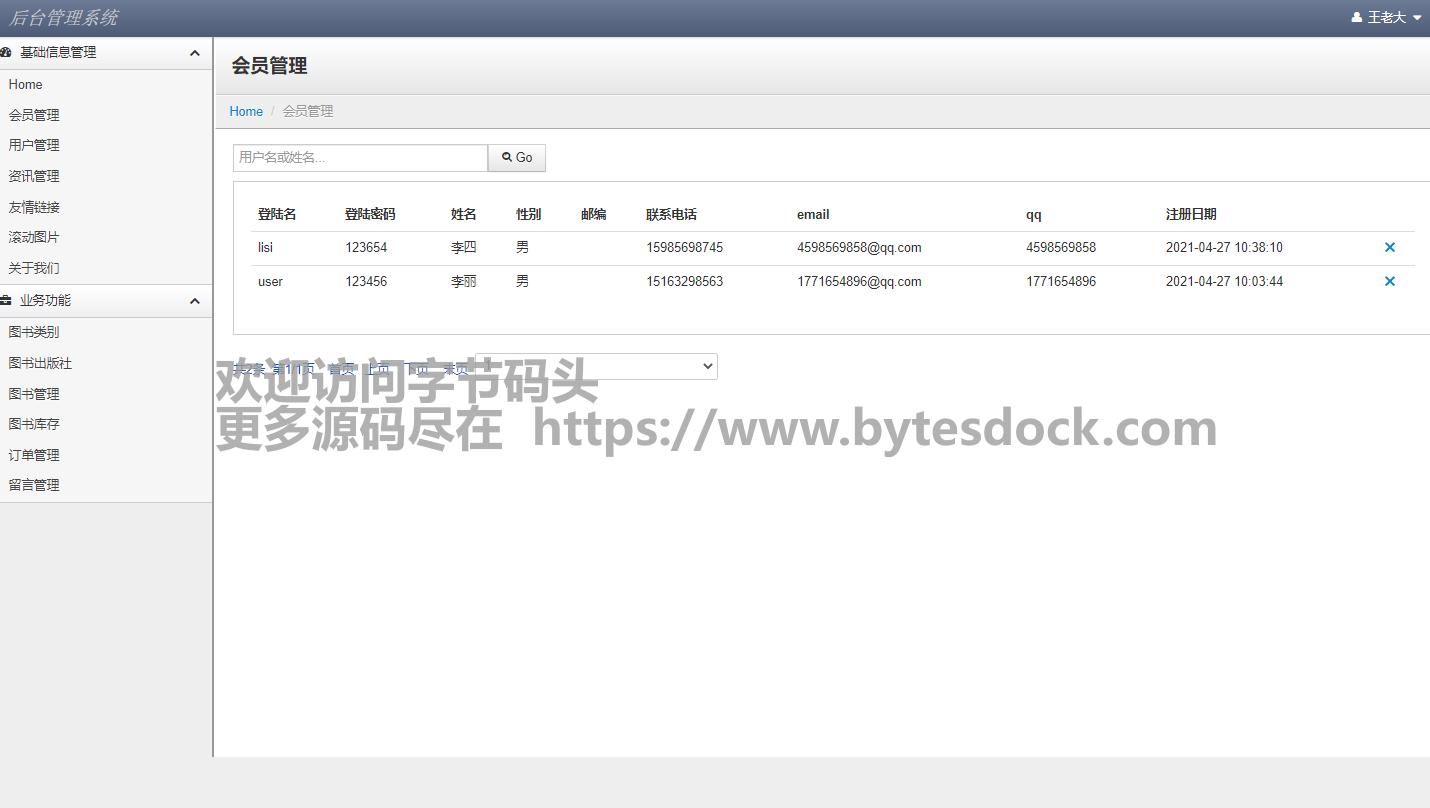Click the briefcase icon beside 业务功能
Image resolution: width=1430 pixels, height=808 pixels.
click(x=6, y=301)
